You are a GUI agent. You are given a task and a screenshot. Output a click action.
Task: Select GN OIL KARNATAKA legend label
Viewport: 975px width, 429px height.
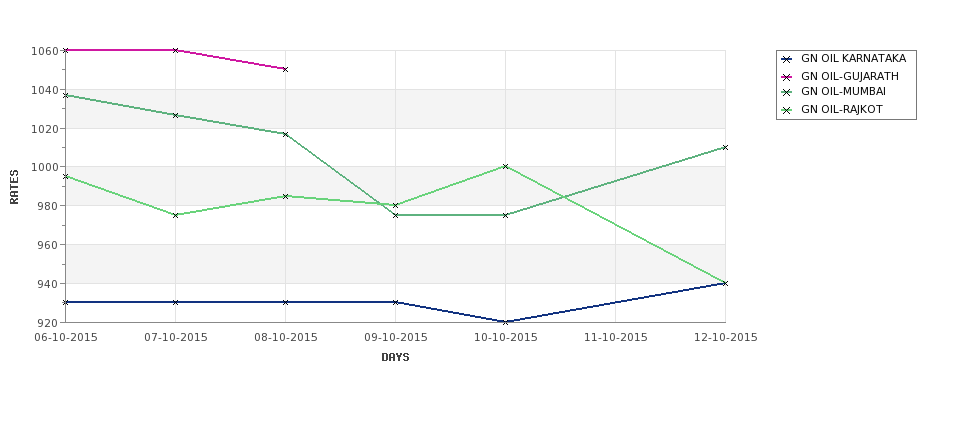[x=853, y=59]
